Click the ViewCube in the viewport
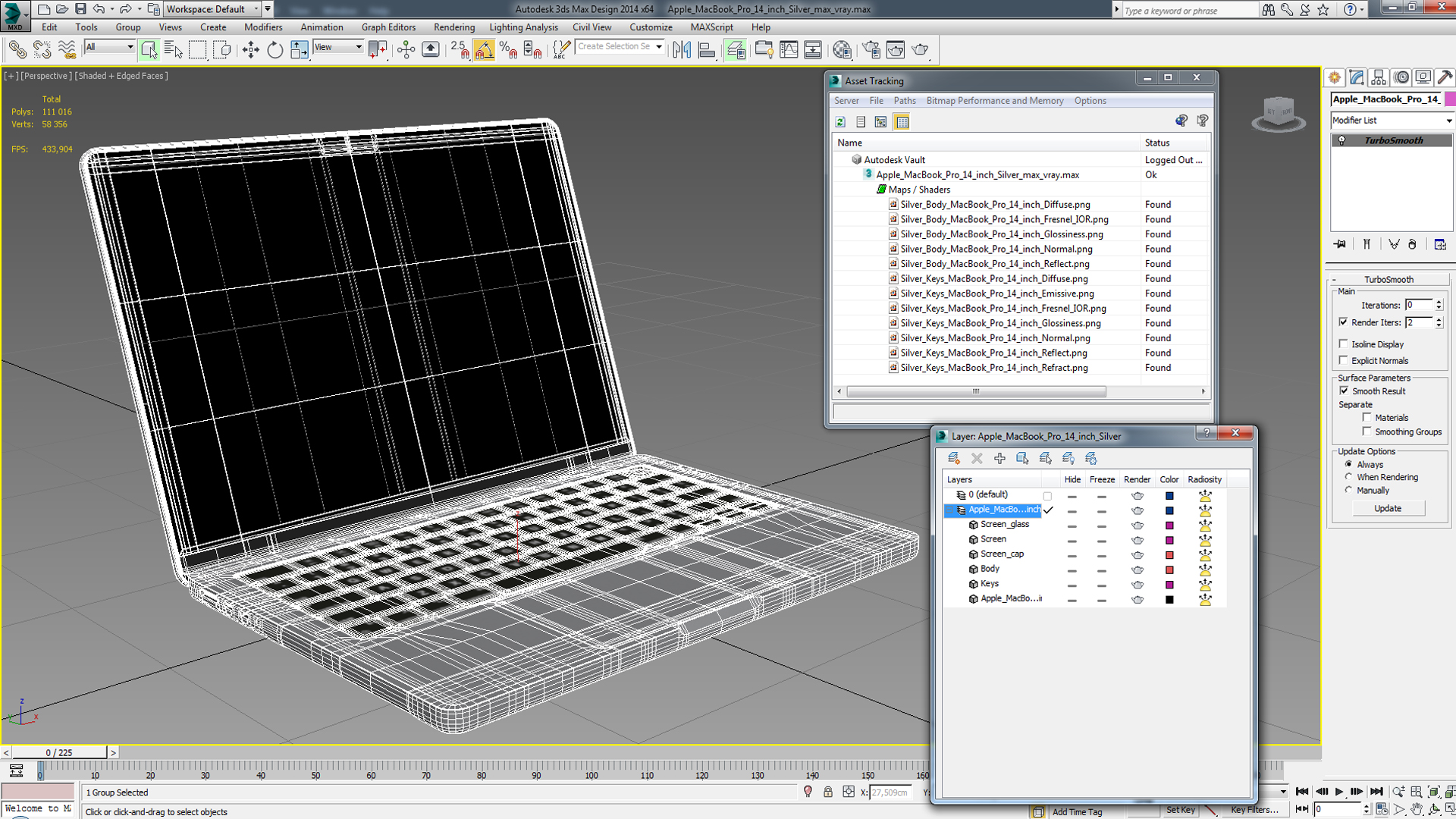 1279,114
